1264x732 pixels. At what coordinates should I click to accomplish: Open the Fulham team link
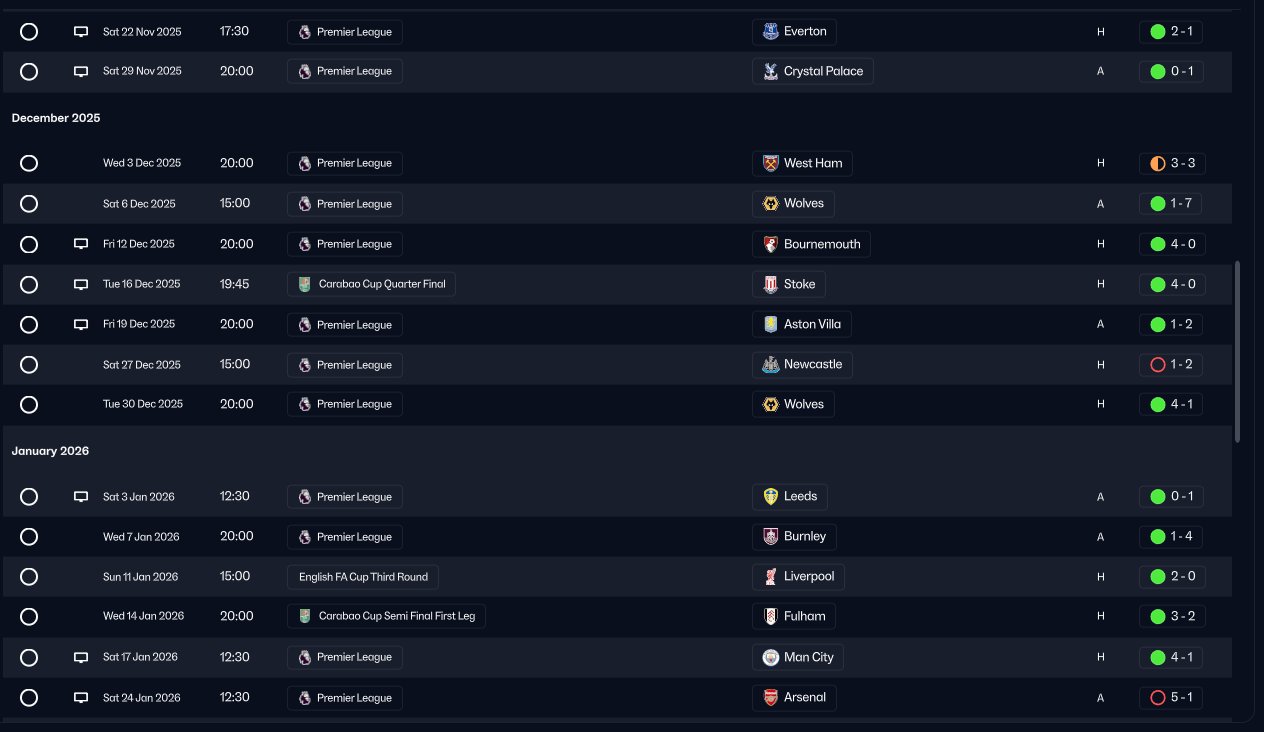[x=794, y=616]
